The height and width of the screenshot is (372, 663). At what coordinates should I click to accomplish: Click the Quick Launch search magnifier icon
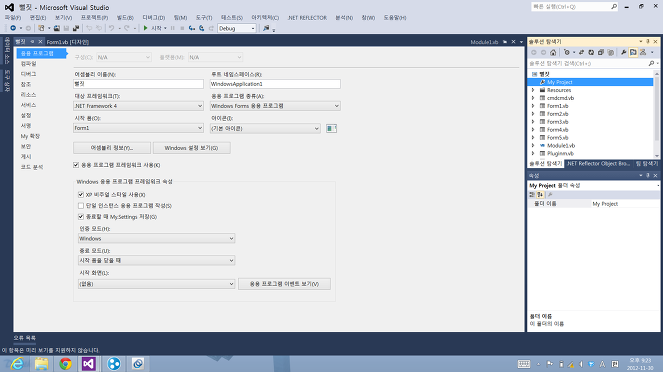click(x=614, y=7)
